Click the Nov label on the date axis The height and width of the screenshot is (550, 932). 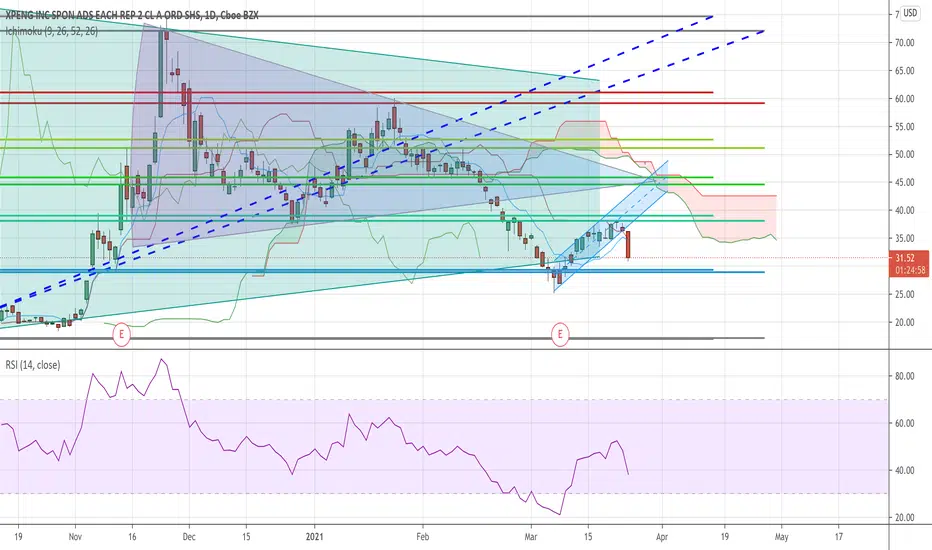pyautogui.click(x=75, y=537)
